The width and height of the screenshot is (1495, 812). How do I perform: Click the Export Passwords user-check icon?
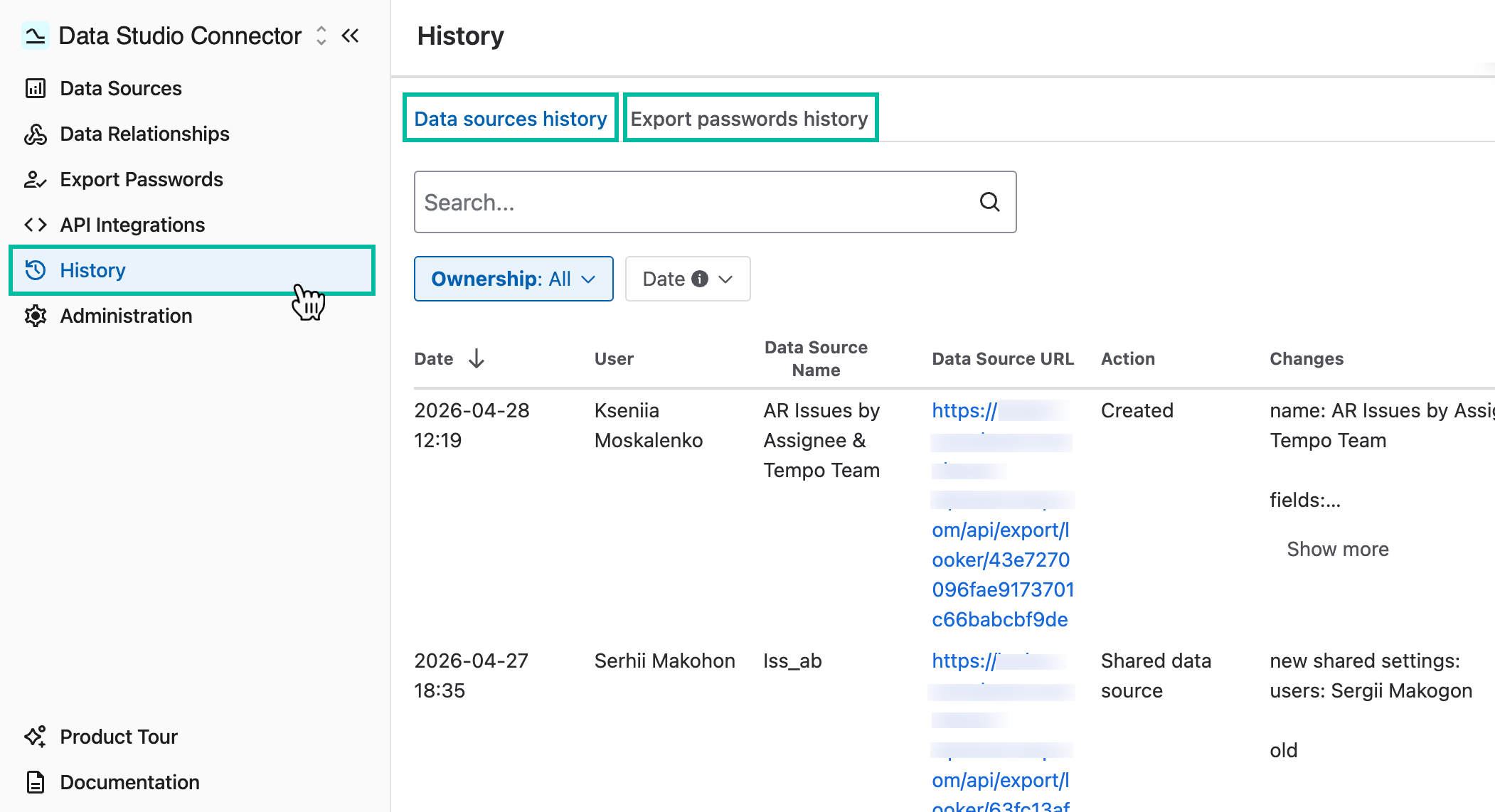click(36, 179)
